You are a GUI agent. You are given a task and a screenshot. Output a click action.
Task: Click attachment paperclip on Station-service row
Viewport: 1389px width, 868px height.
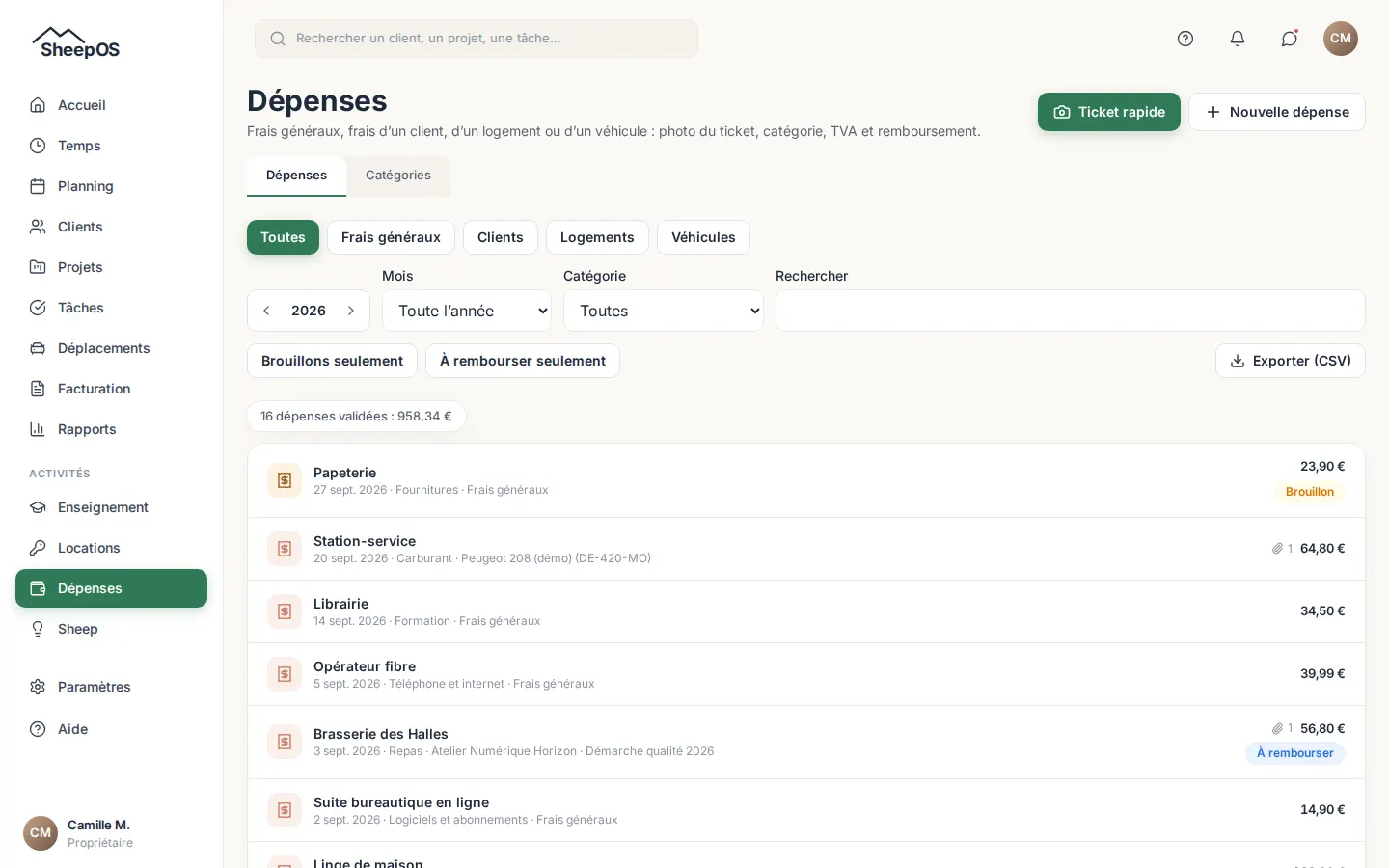(x=1277, y=549)
